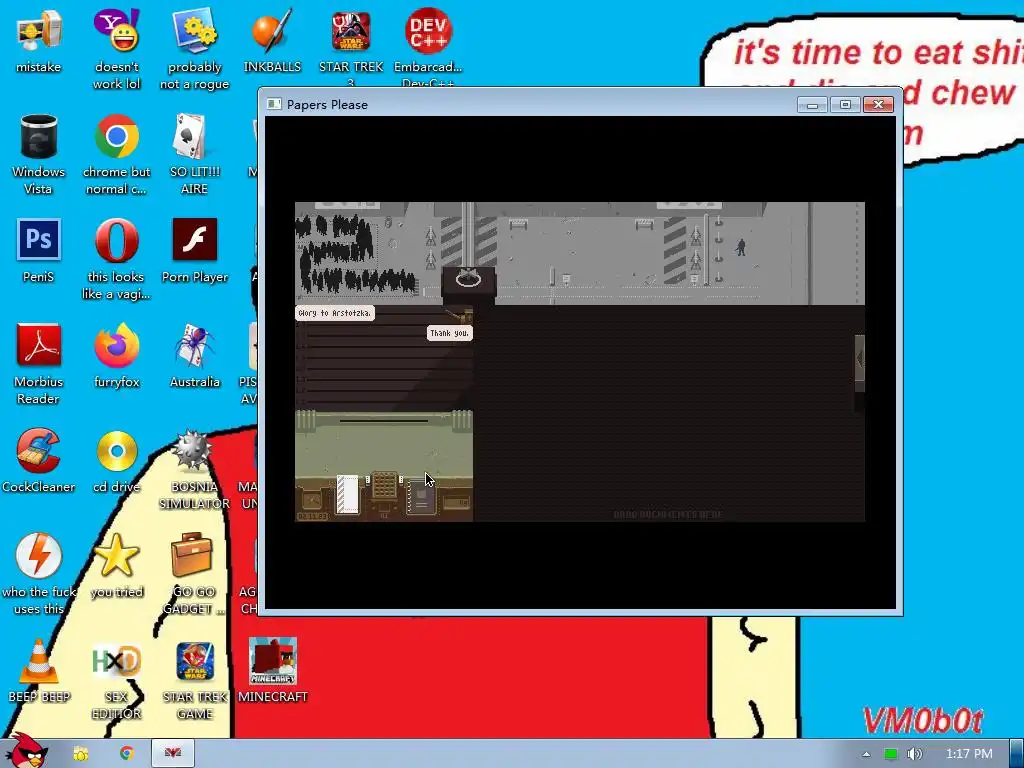Click the lone guard on the right side

click(x=741, y=247)
